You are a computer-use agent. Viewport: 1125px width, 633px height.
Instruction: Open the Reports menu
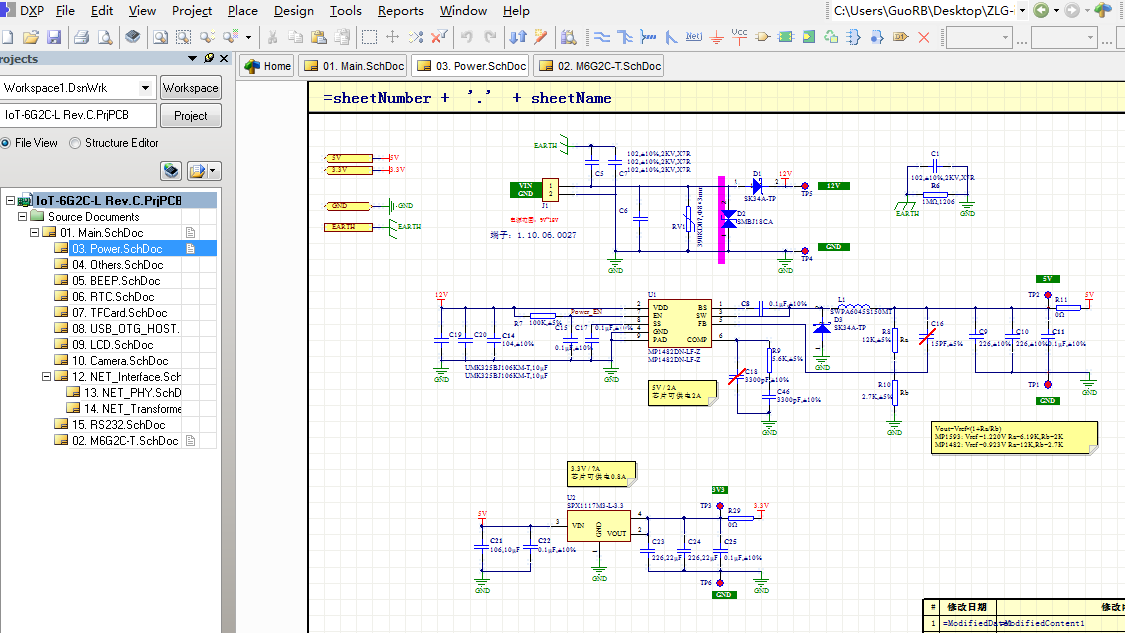point(400,11)
